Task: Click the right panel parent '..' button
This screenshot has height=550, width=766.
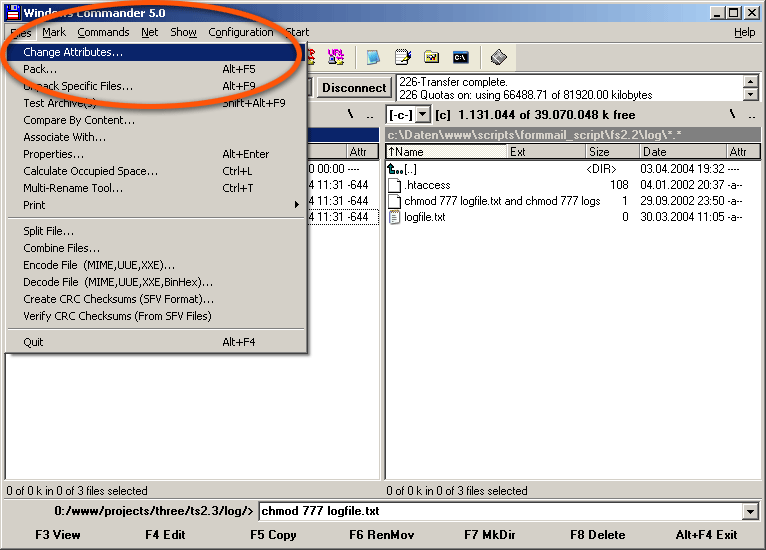Action: click(x=752, y=115)
